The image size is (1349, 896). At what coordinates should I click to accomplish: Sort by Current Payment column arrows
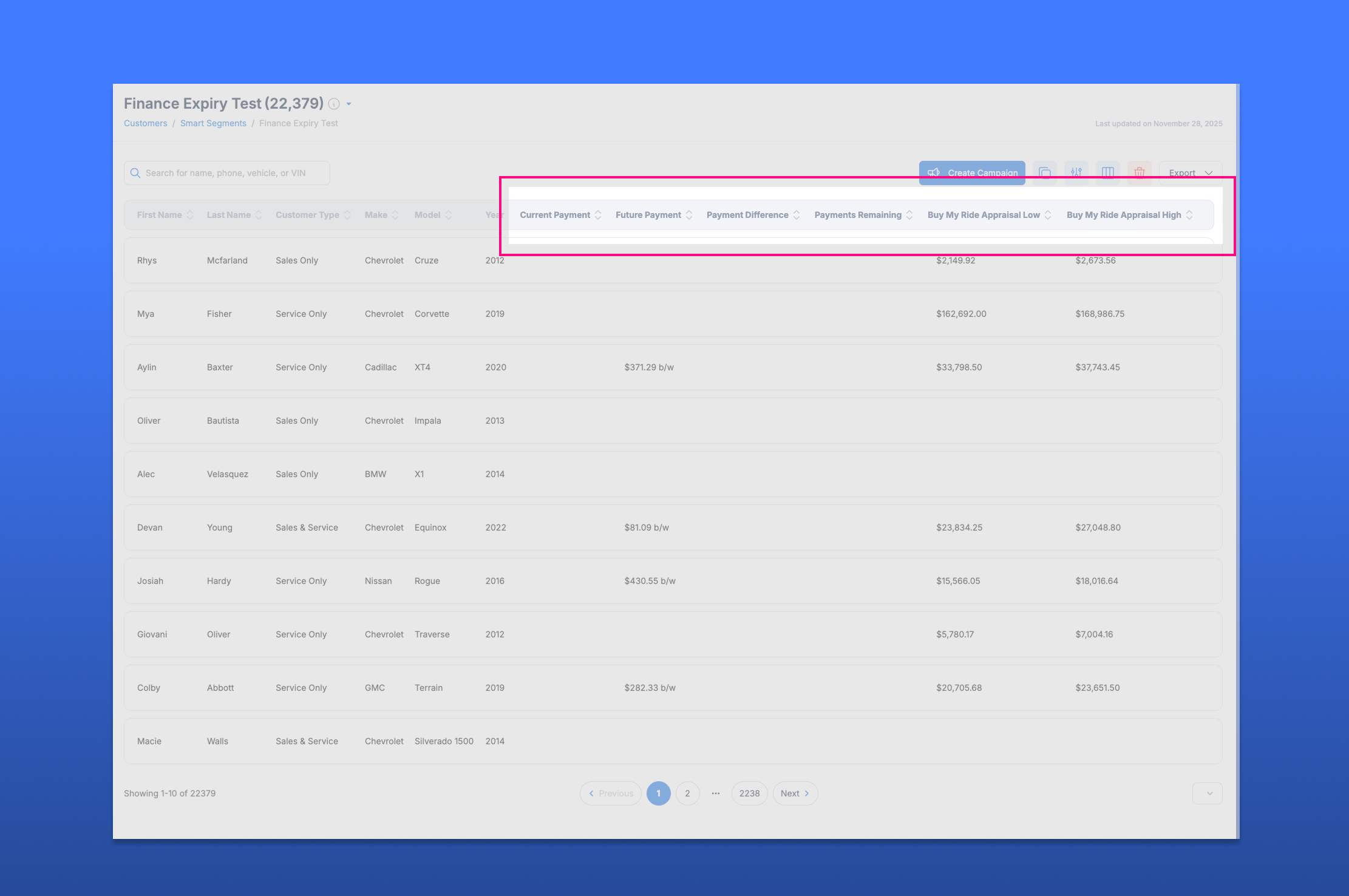[598, 215]
